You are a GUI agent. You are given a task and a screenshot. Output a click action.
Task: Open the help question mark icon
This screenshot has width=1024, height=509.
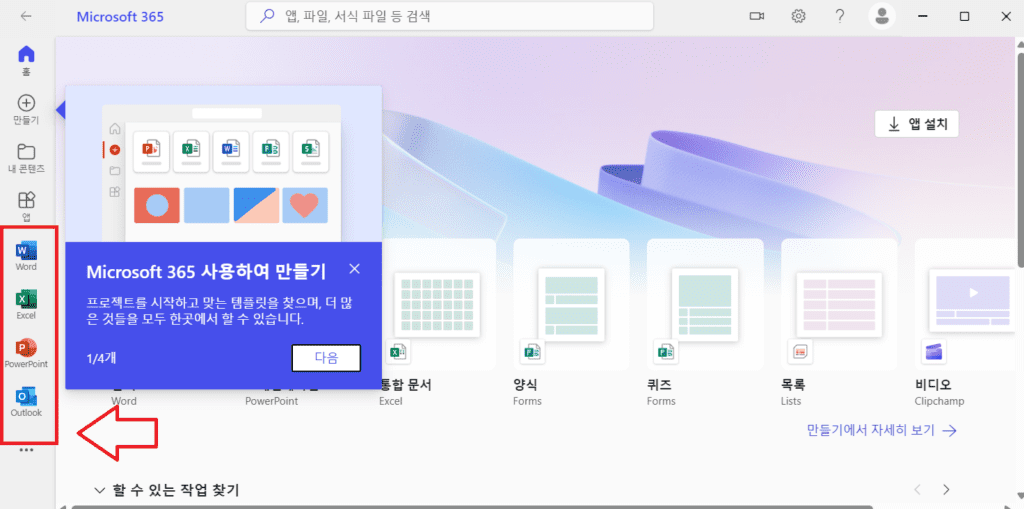pos(840,16)
